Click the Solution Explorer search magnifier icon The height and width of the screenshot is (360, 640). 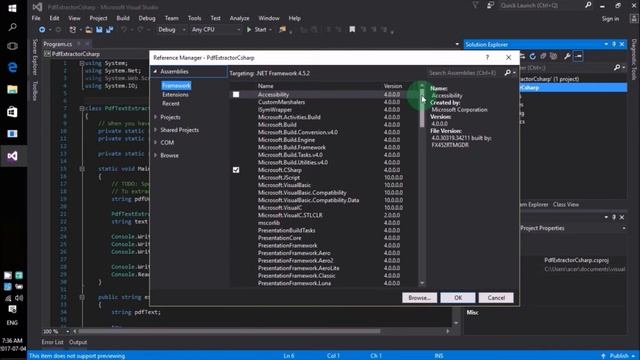tap(617, 67)
